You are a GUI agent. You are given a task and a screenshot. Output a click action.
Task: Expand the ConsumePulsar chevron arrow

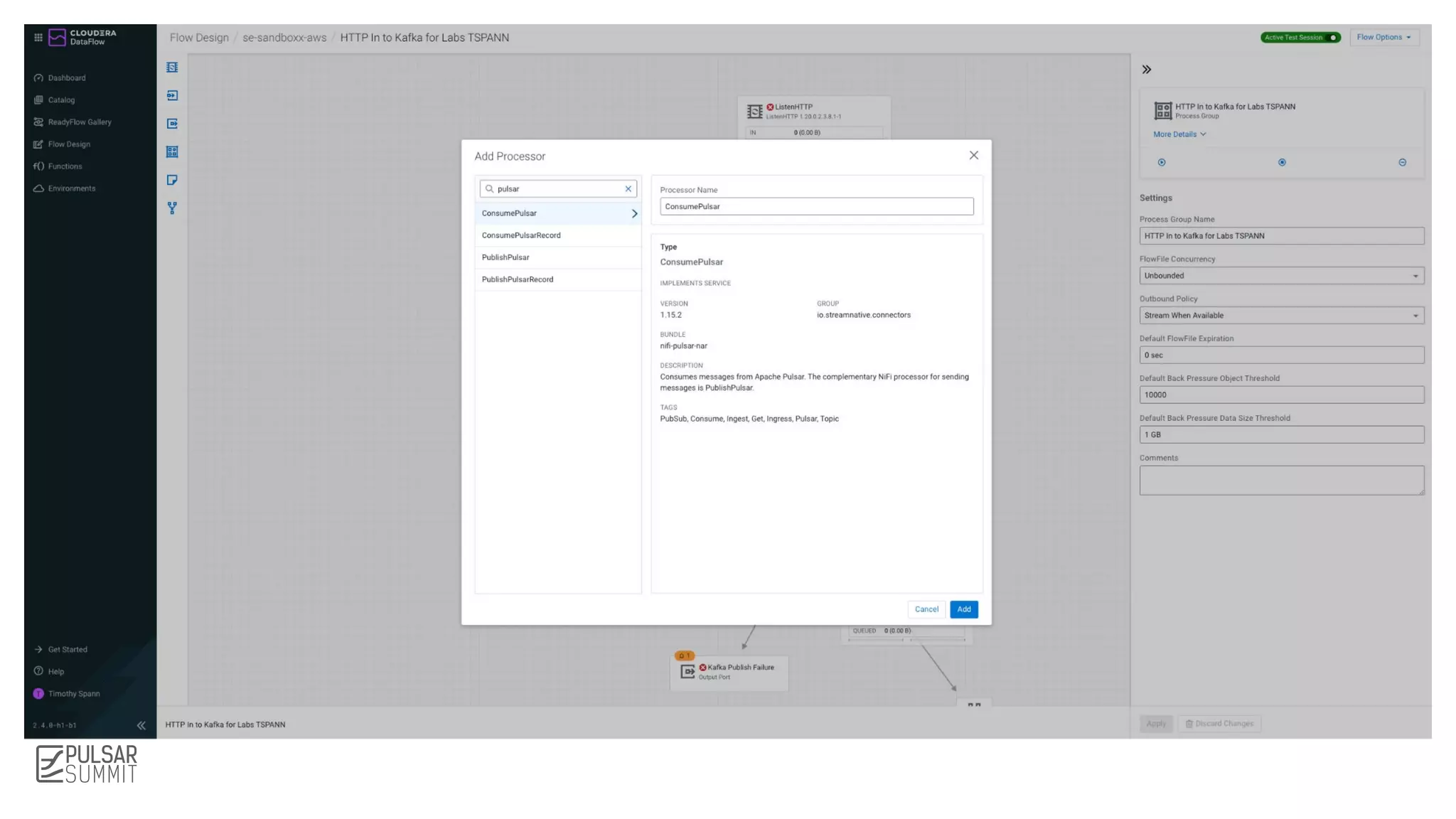[x=634, y=213]
